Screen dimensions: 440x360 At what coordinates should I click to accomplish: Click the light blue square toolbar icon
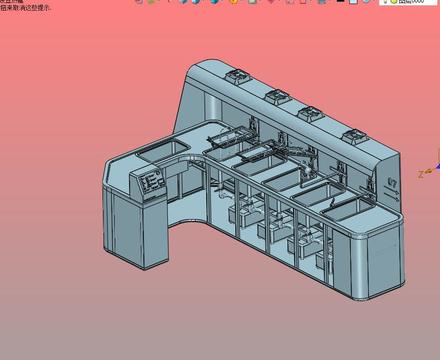pyautogui.click(x=353, y=1)
